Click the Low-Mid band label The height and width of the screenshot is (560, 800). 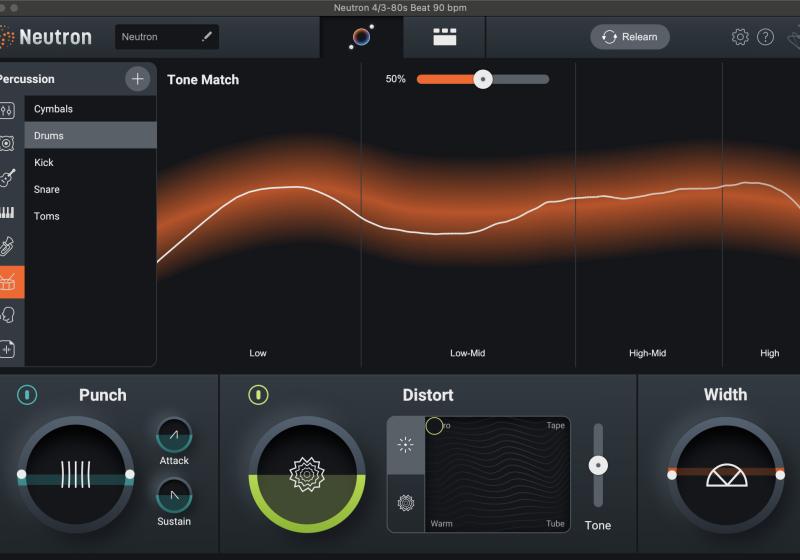click(467, 353)
